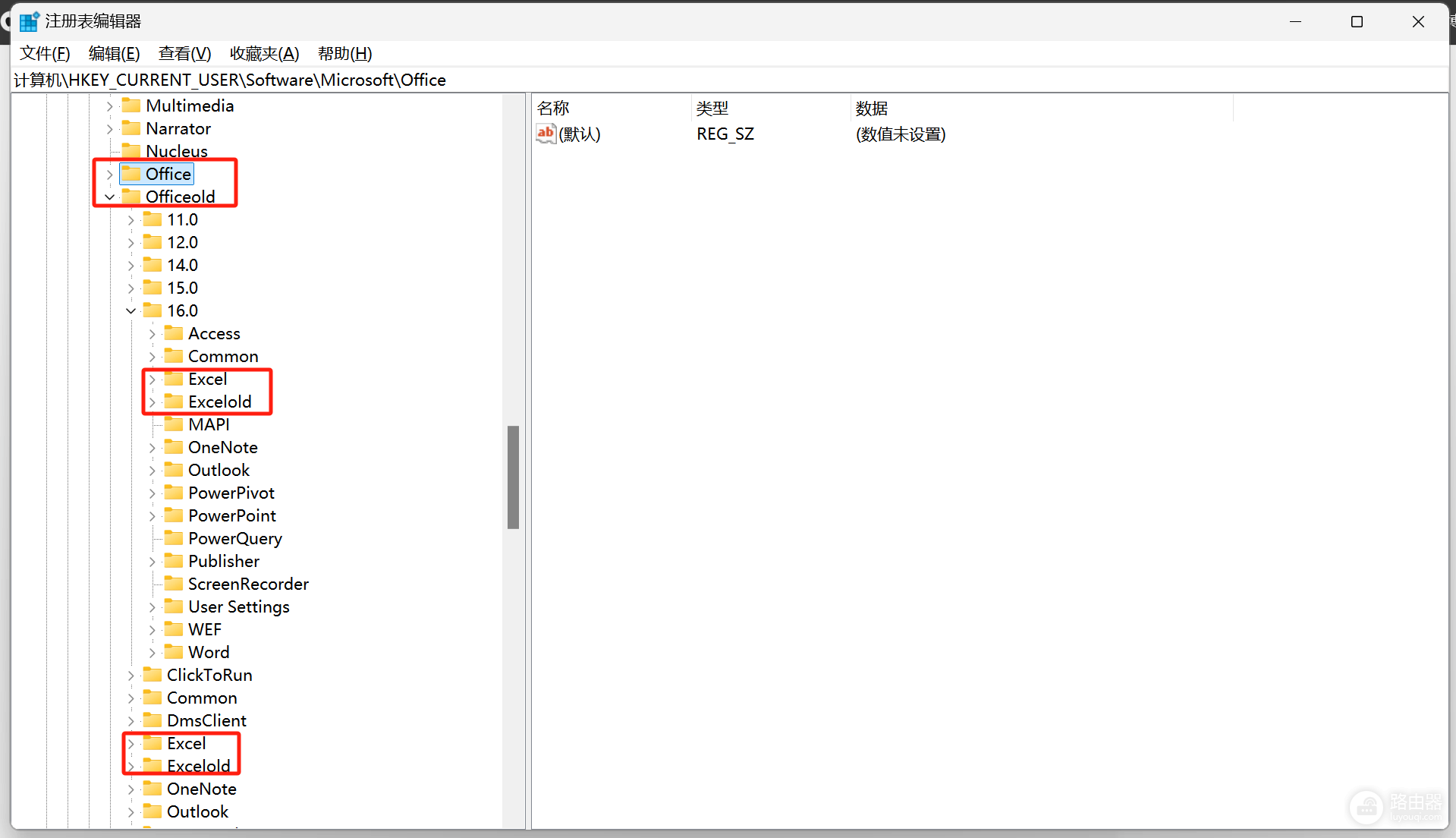Click the User Settings folder icon

[174, 606]
